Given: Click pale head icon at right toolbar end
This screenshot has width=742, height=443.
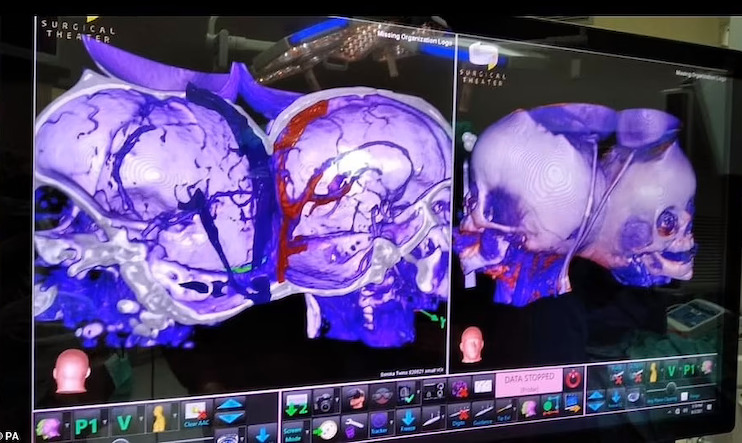Looking at the screenshot, I should pos(707,367).
